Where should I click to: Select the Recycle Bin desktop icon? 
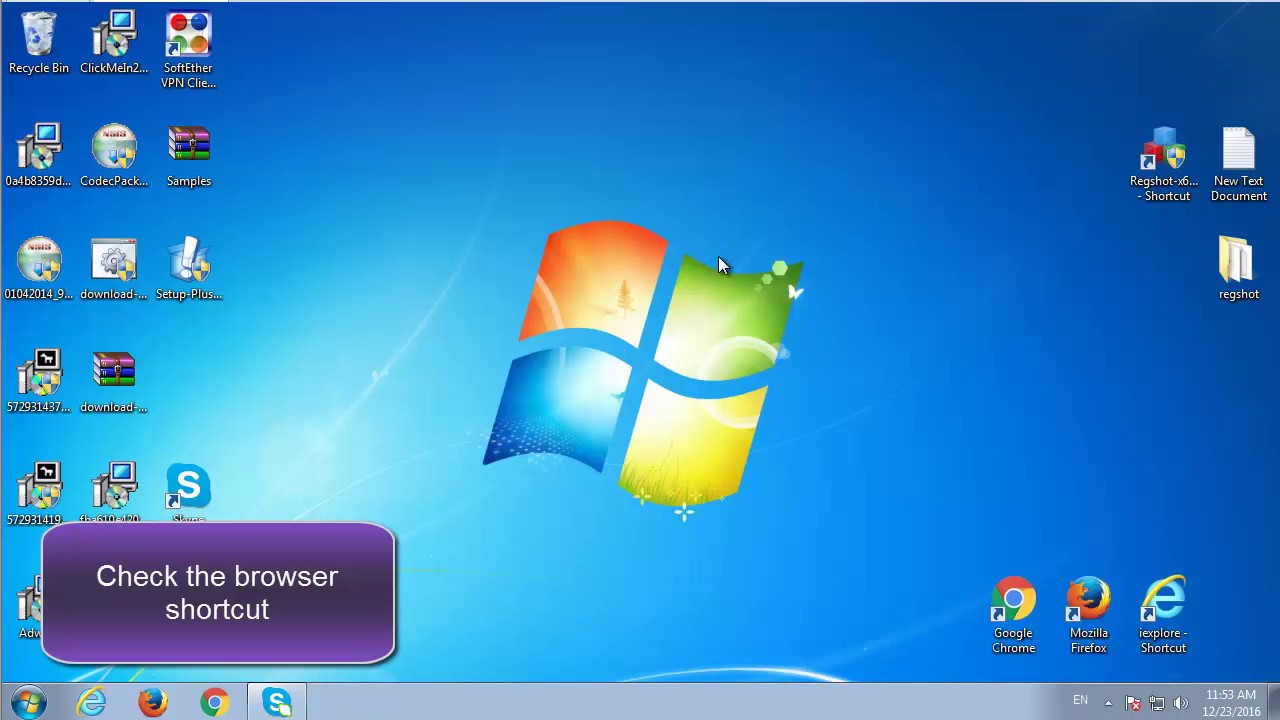tap(38, 43)
